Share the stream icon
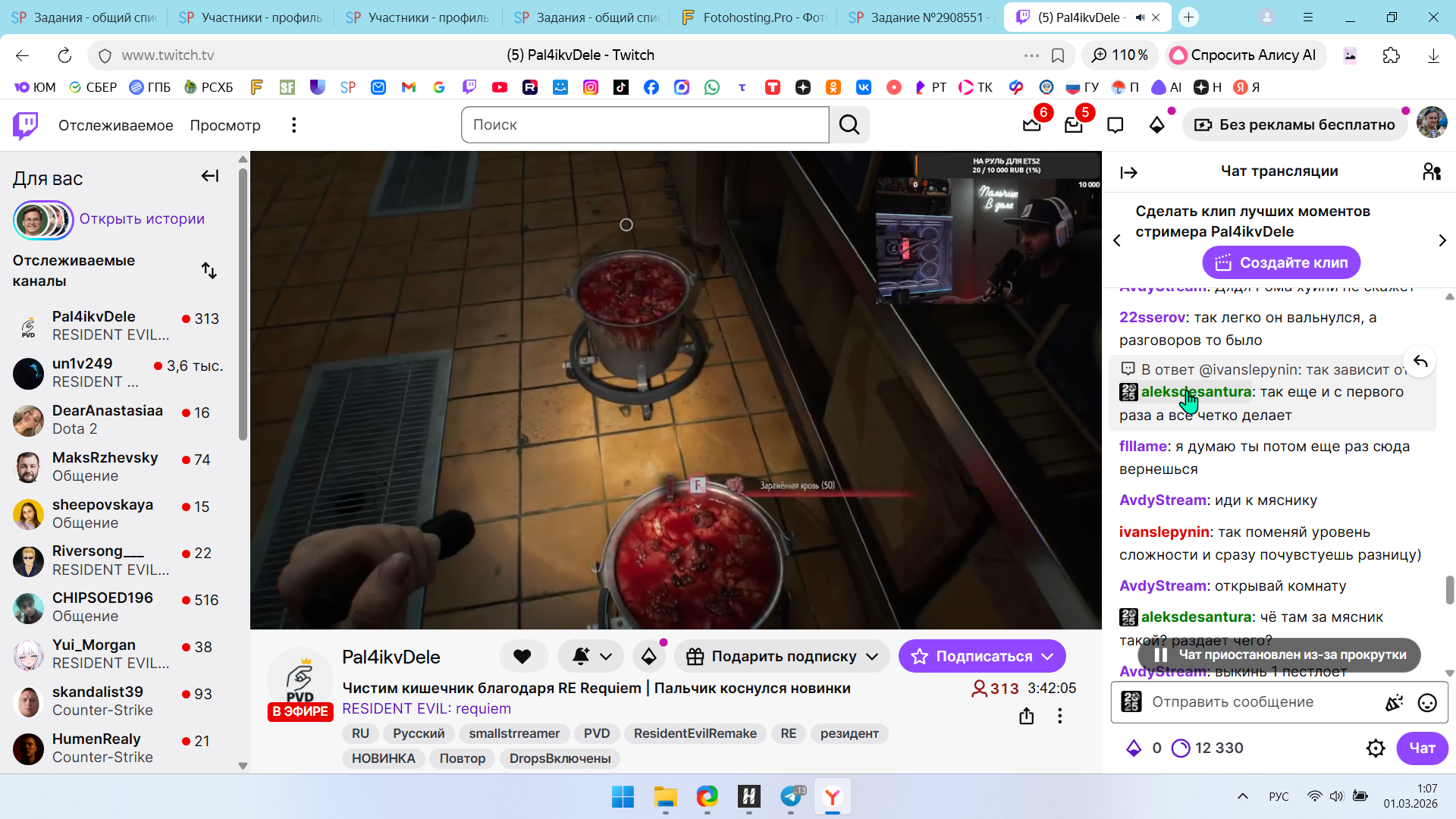The height and width of the screenshot is (819, 1456). pyautogui.click(x=1026, y=716)
